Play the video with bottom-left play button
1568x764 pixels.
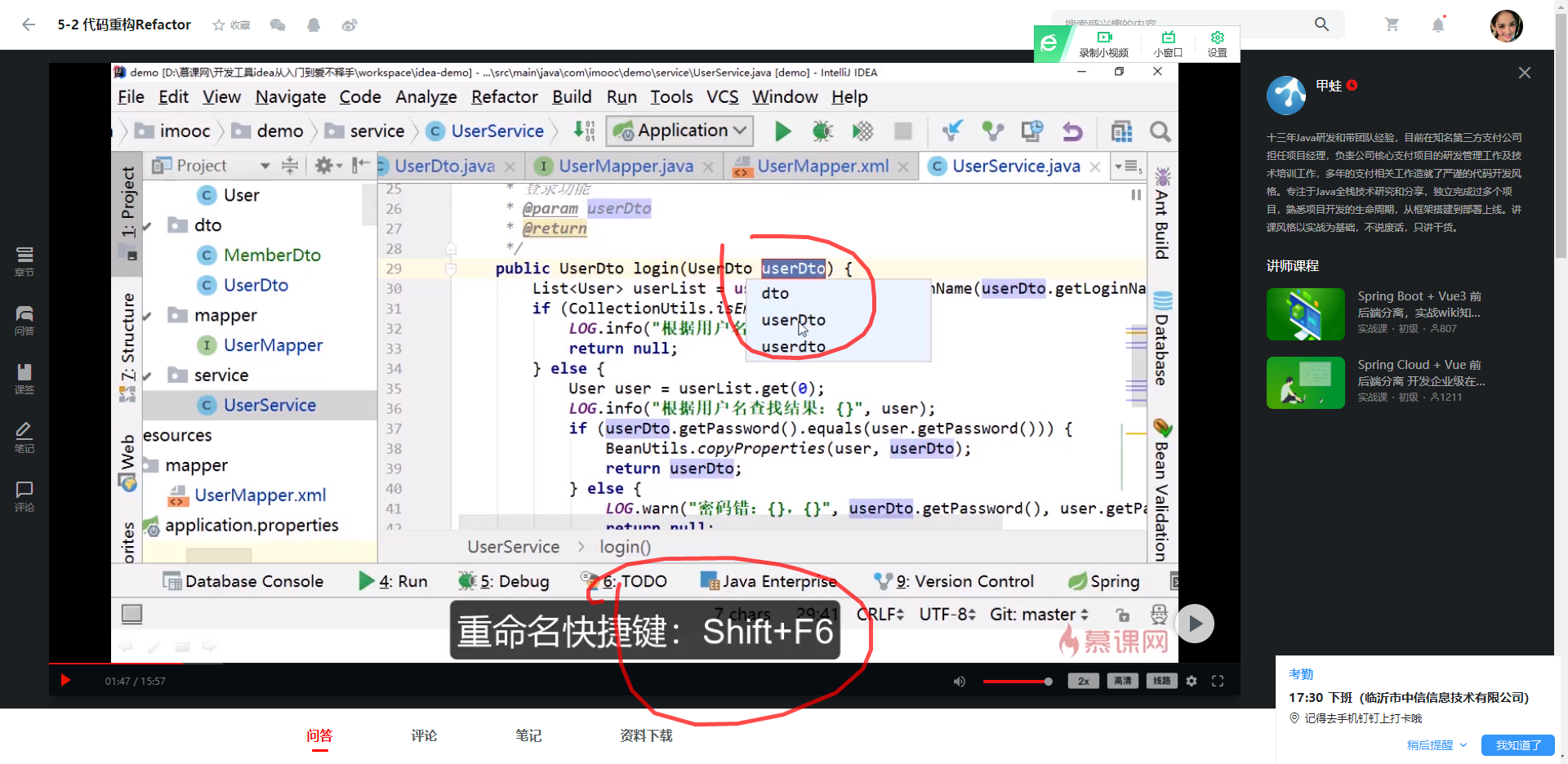[65, 681]
